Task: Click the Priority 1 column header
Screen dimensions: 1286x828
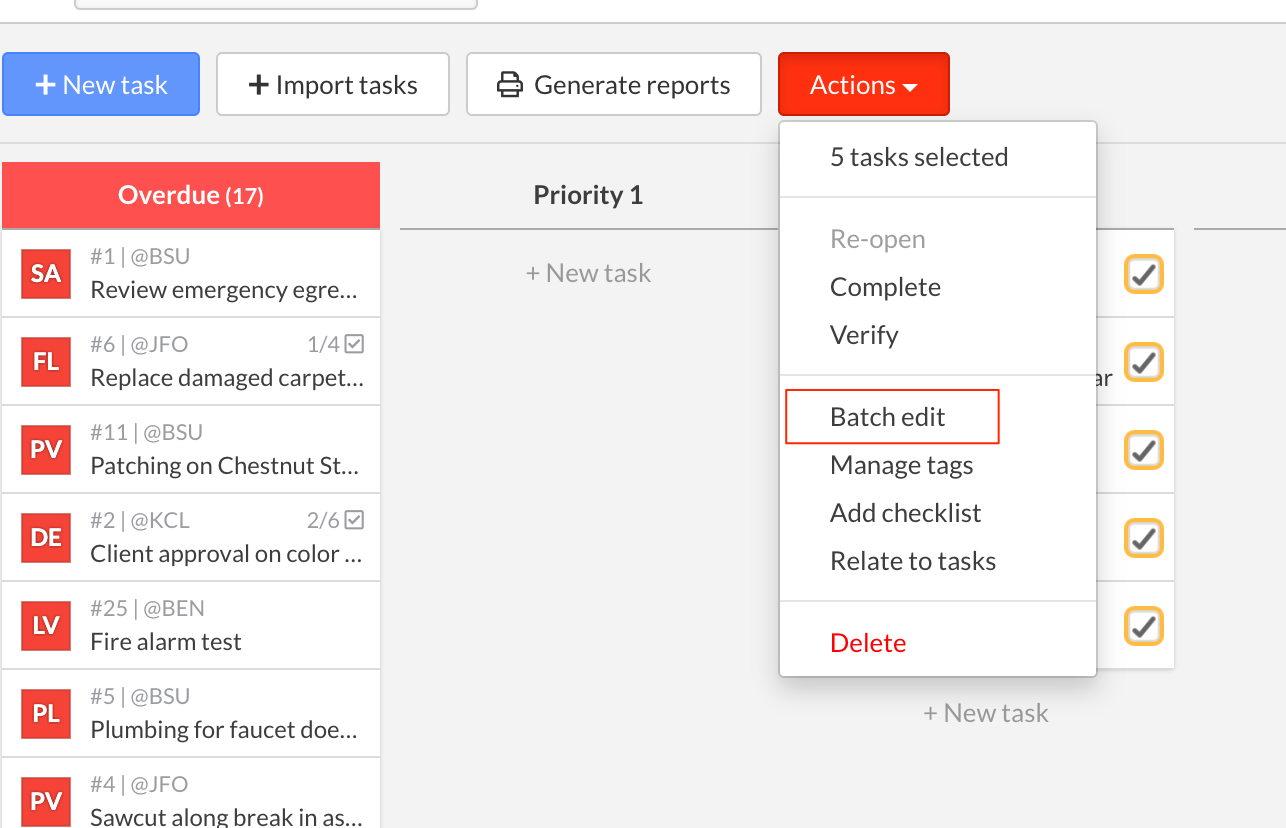Action: click(588, 195)
